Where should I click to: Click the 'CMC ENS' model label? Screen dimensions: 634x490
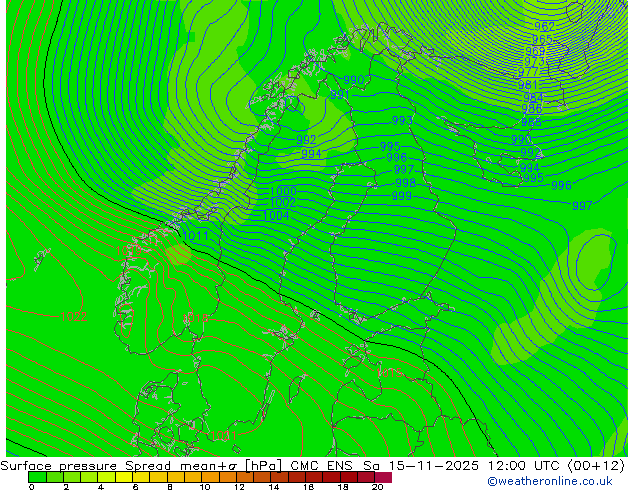point(321,466)
